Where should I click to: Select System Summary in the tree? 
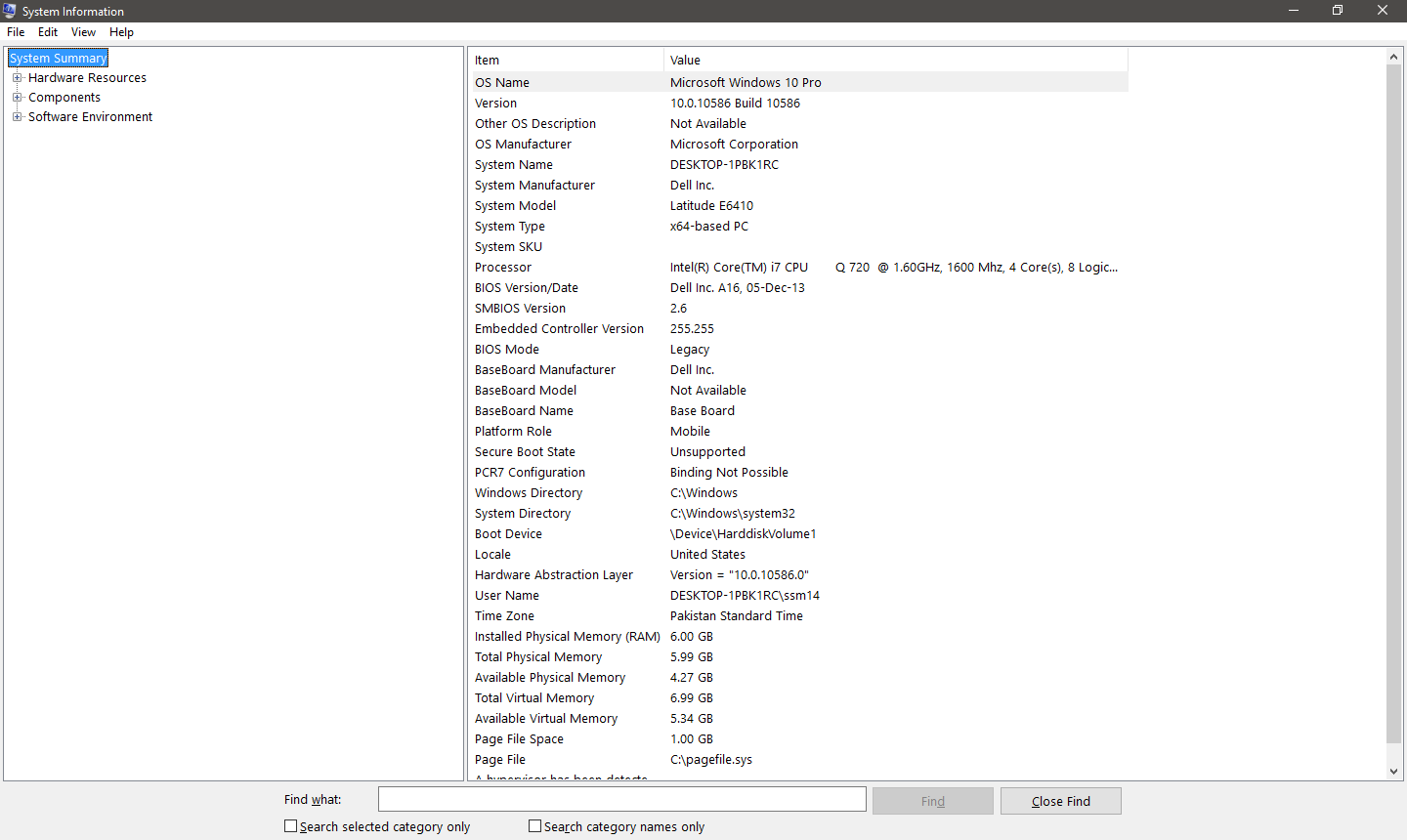click(x=58, y=58)
